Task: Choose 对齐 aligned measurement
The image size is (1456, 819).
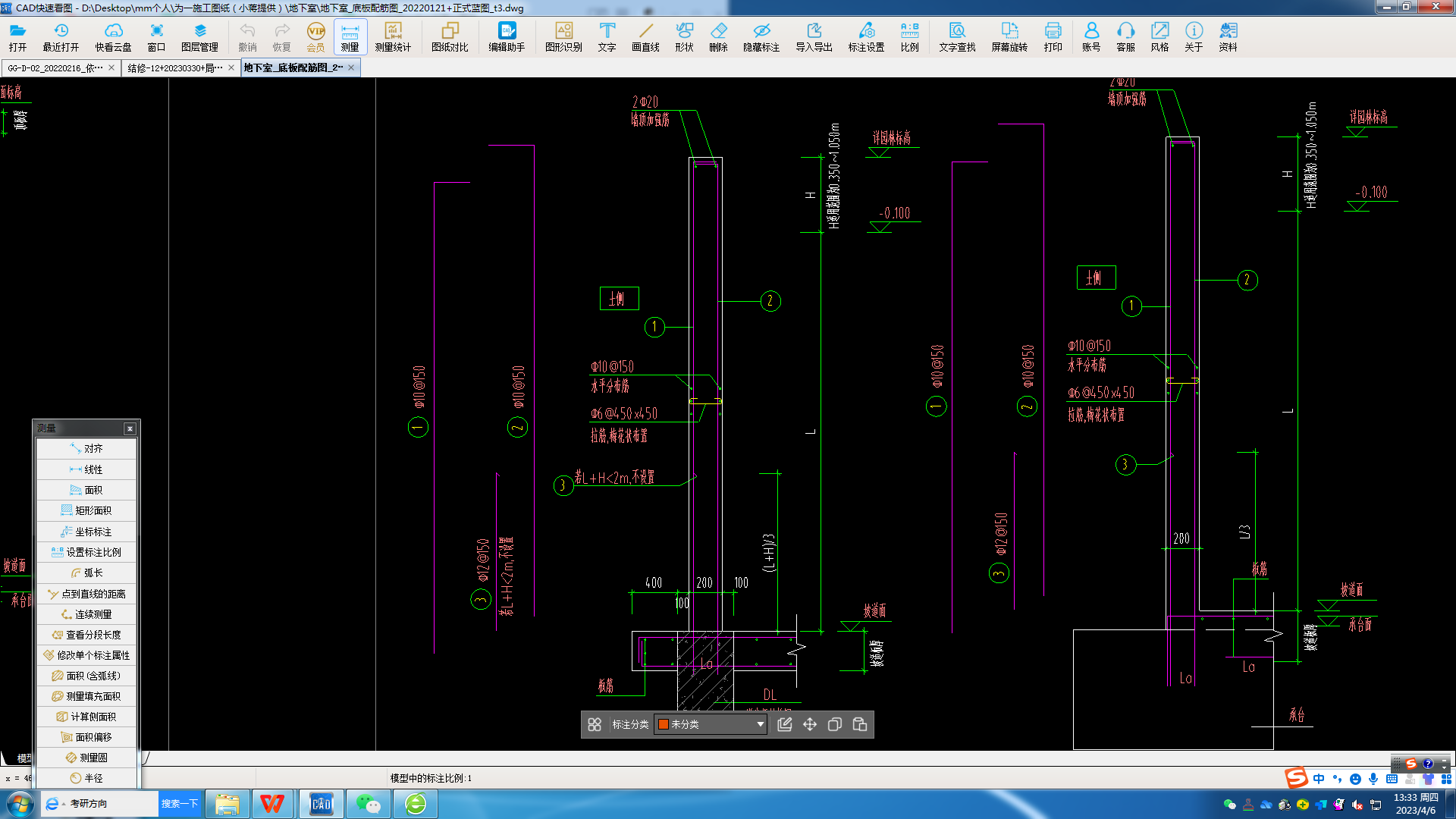Action: click(x=86, y=449)
